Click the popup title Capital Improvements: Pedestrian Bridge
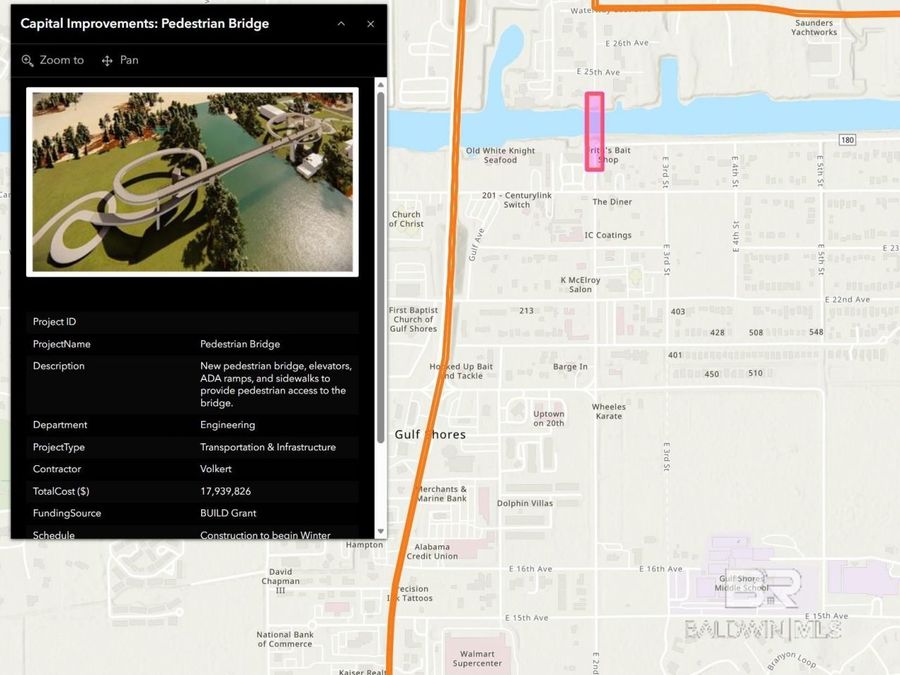This screenshot has width=900, height=675. (145, 24)
